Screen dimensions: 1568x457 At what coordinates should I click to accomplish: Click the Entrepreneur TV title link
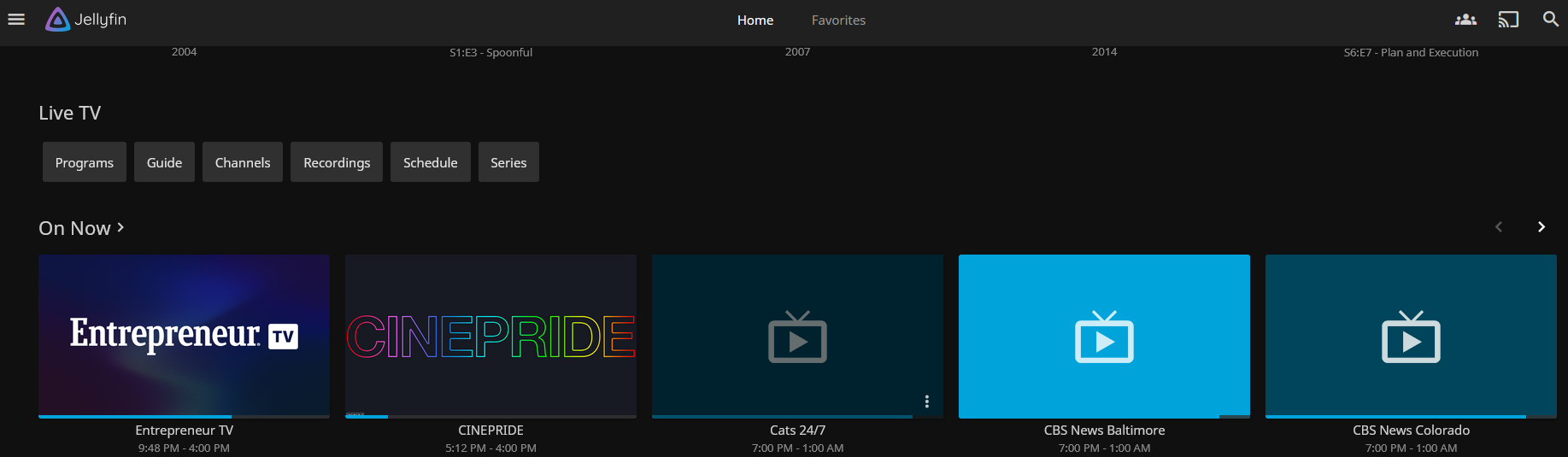184,431
